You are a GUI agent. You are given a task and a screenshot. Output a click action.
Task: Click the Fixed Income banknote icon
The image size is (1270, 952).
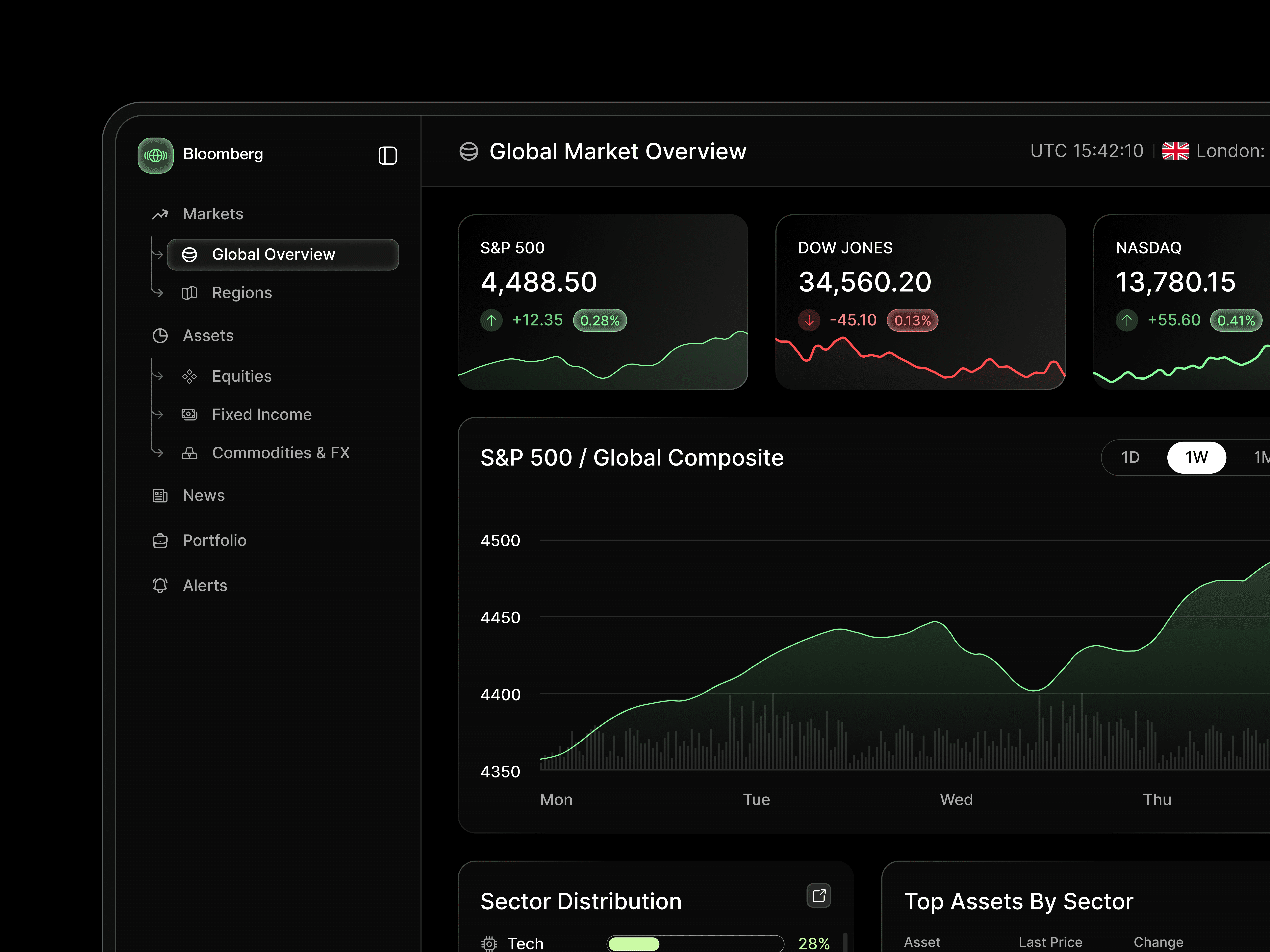tap(190, 414)
